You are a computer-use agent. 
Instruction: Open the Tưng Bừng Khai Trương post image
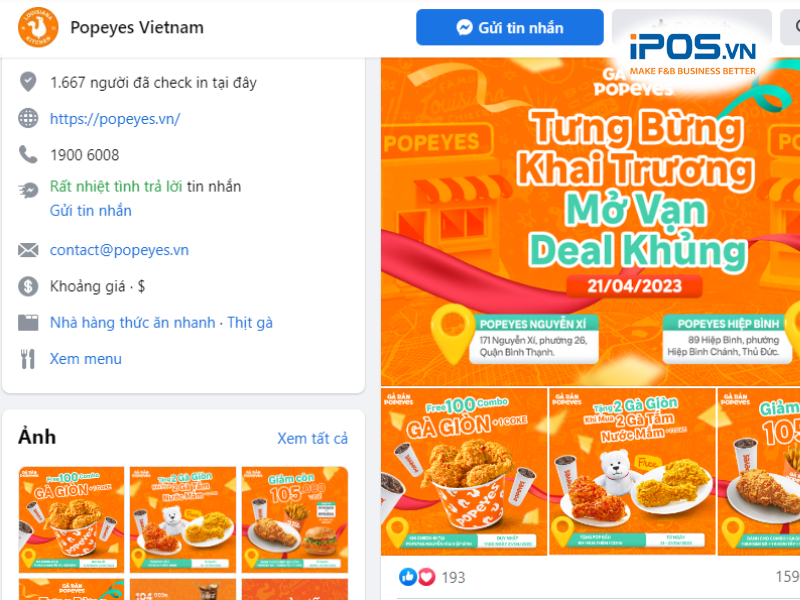590,222
